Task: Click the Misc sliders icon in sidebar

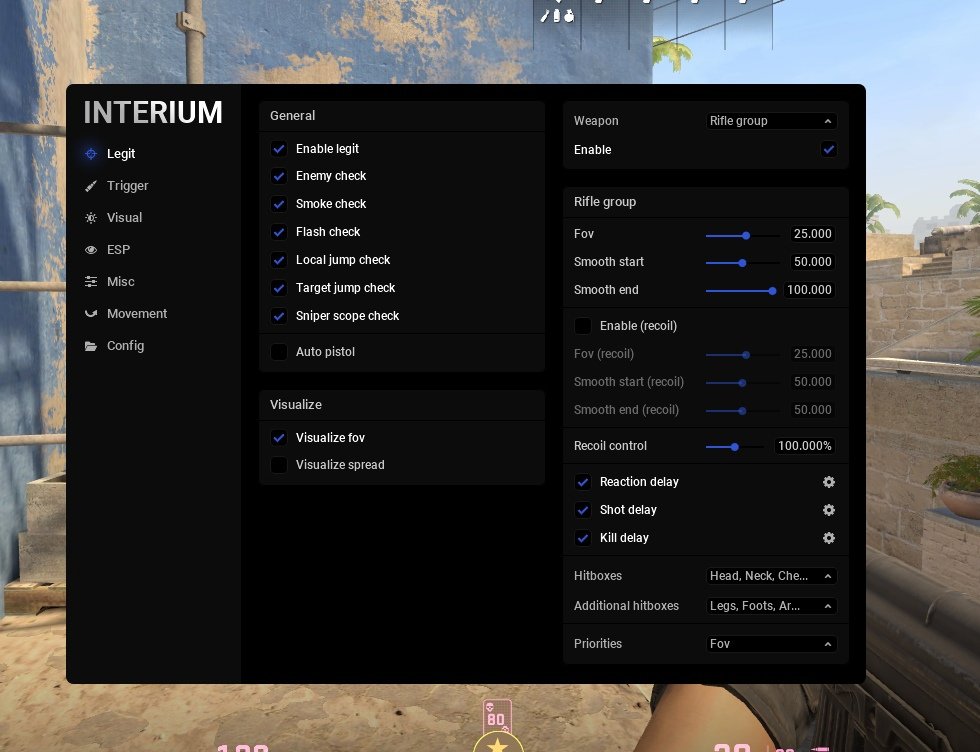Action: click(91, 281)
